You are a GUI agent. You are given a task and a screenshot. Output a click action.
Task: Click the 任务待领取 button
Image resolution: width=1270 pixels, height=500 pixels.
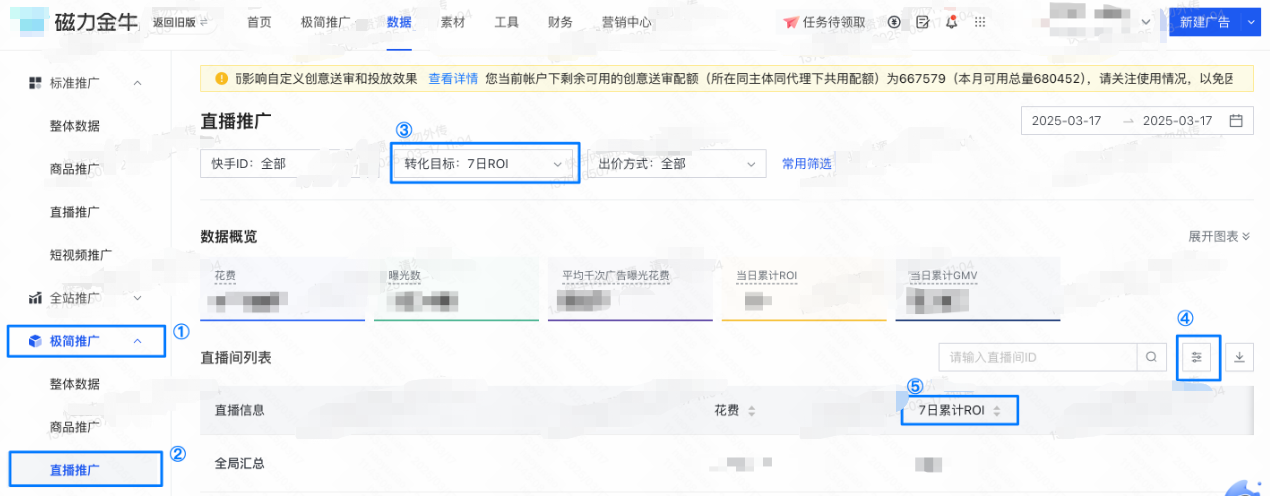click(825, 22)
